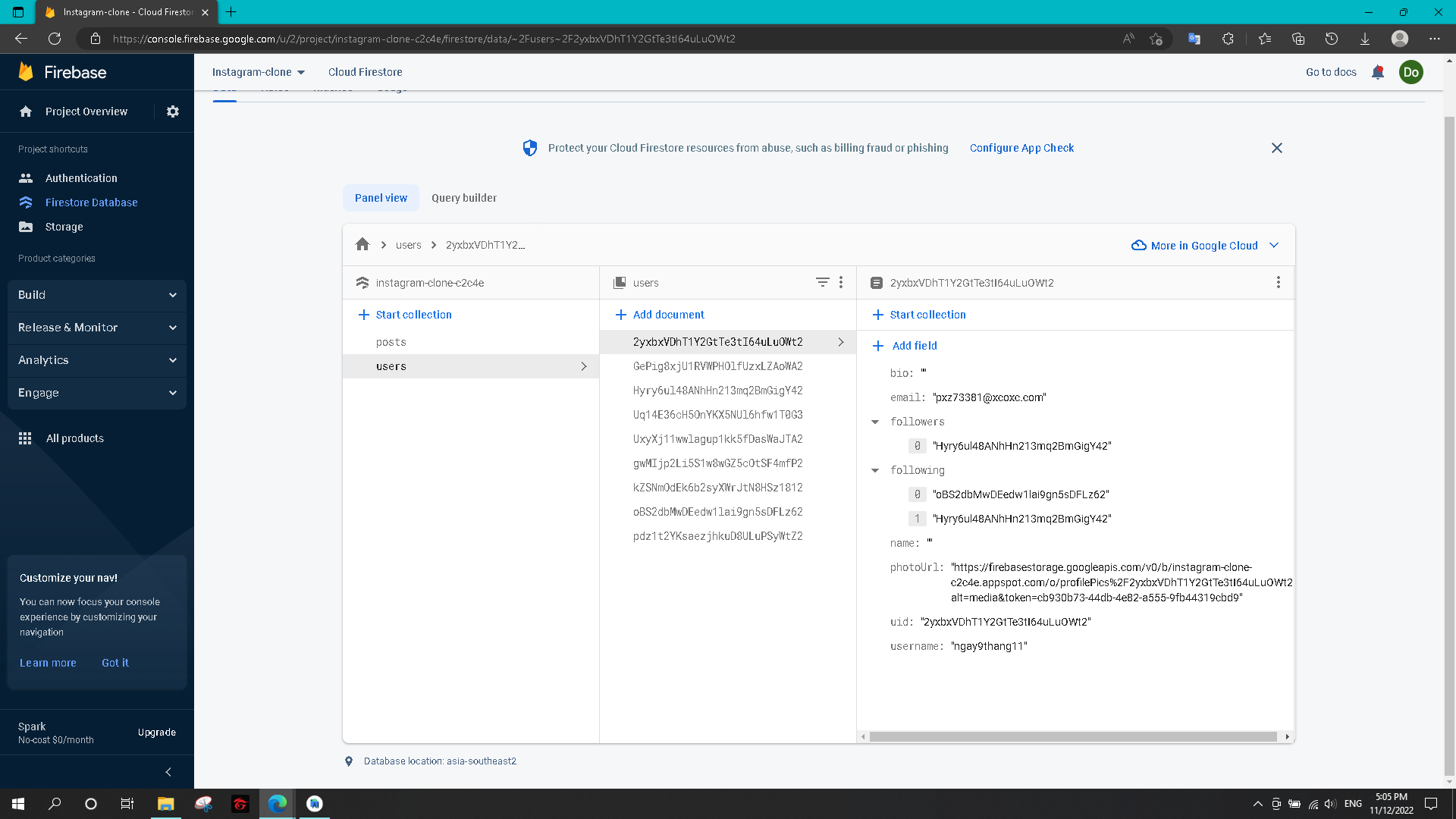This screenshot has width=1456, height=819.
Task: Switch to the Query builder tab
Action: [463, 198]
